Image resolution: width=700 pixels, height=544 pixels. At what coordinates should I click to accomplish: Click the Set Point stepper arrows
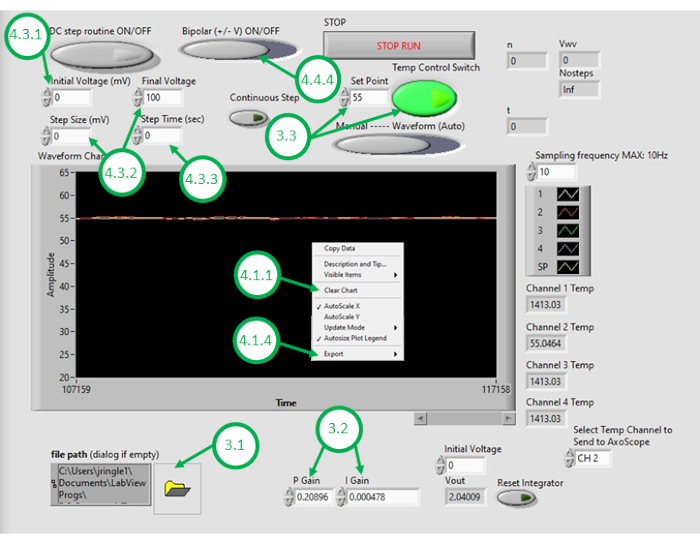click(x=344, y=97)
